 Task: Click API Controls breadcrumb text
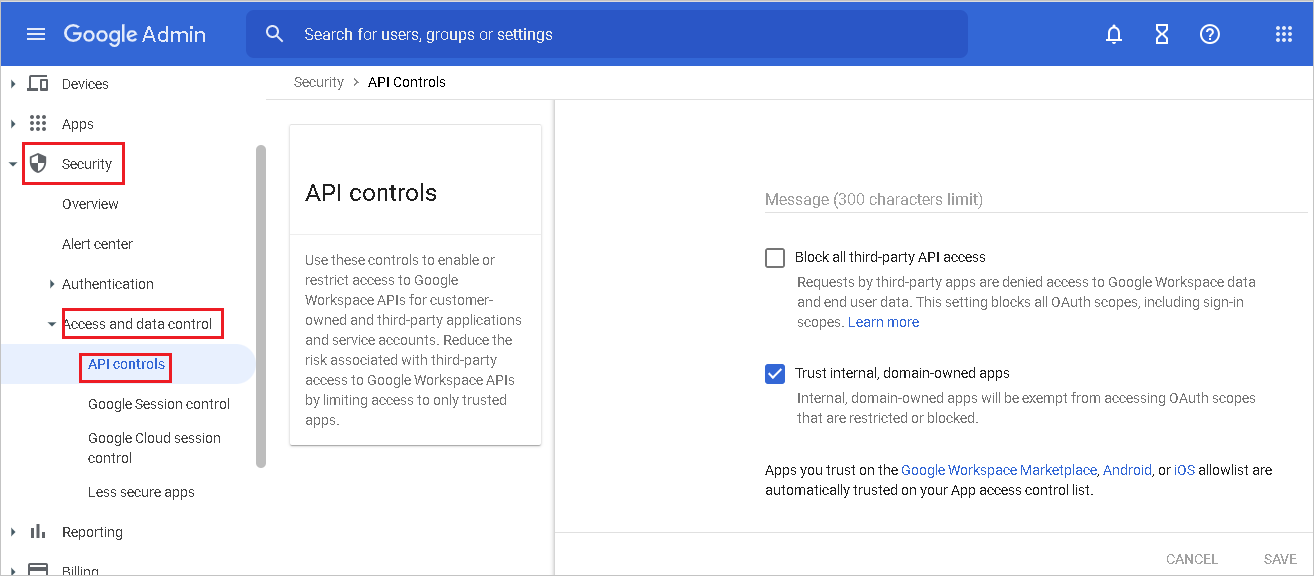click(x=407, y=82)
